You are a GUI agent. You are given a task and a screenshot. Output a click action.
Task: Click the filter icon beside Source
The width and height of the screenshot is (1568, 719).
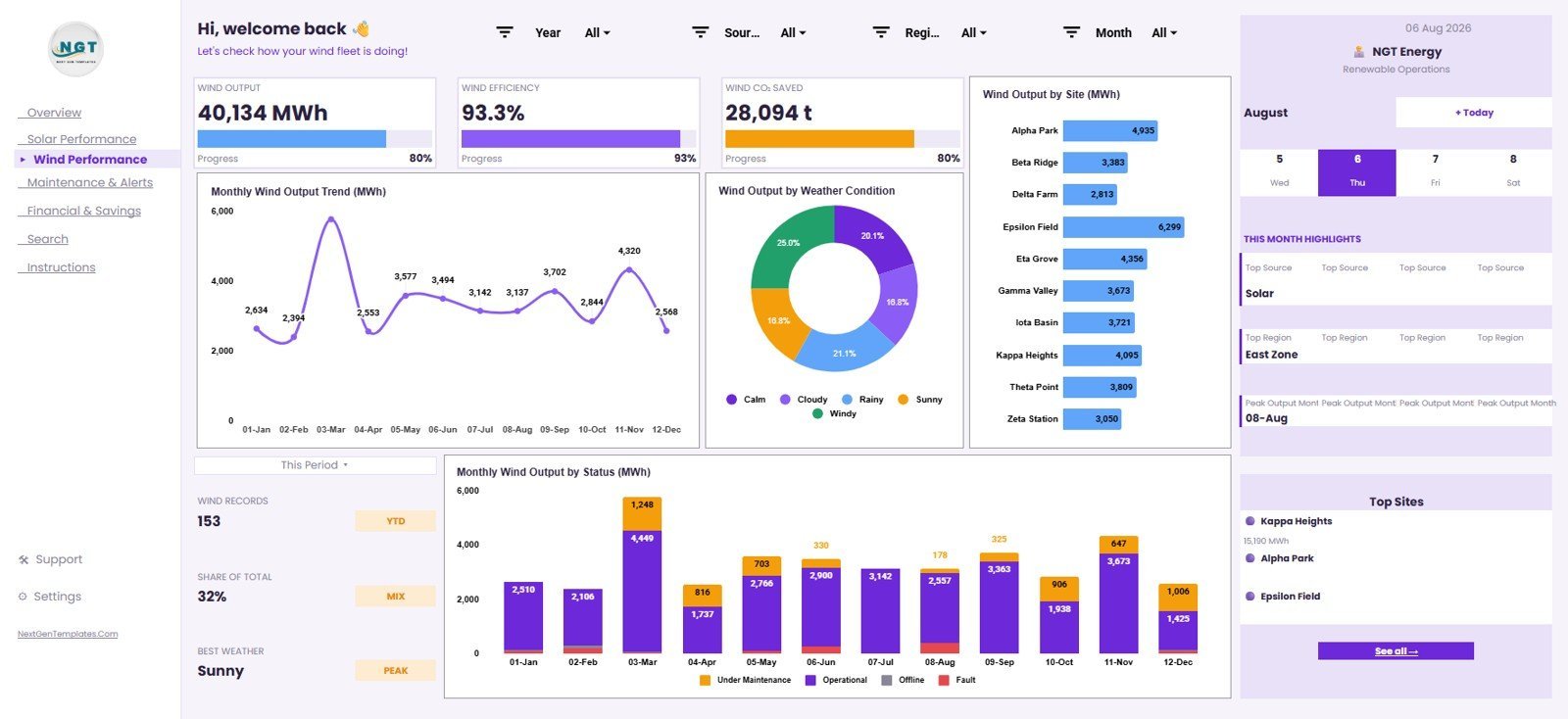point(701,32)
